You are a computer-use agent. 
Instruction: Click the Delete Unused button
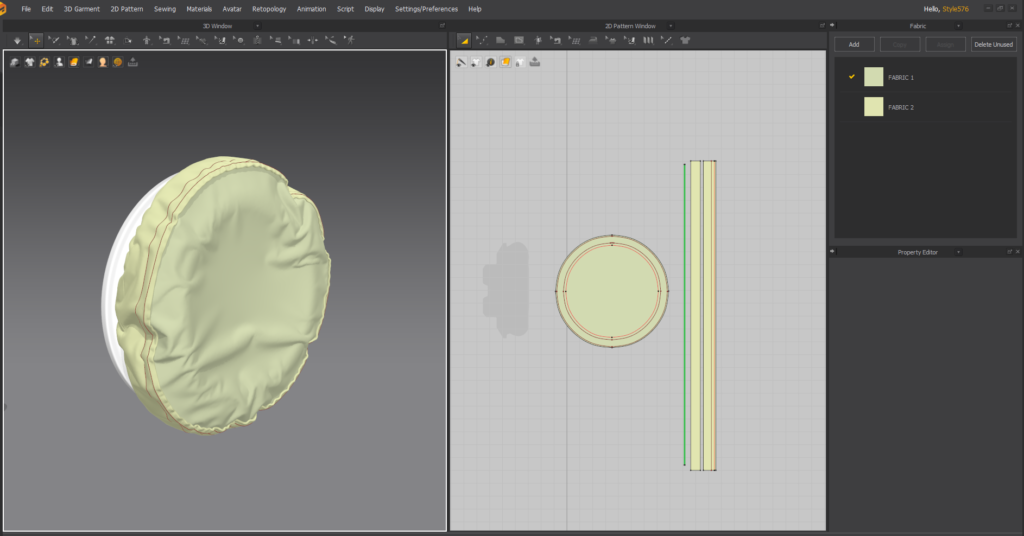pos(993,44)
